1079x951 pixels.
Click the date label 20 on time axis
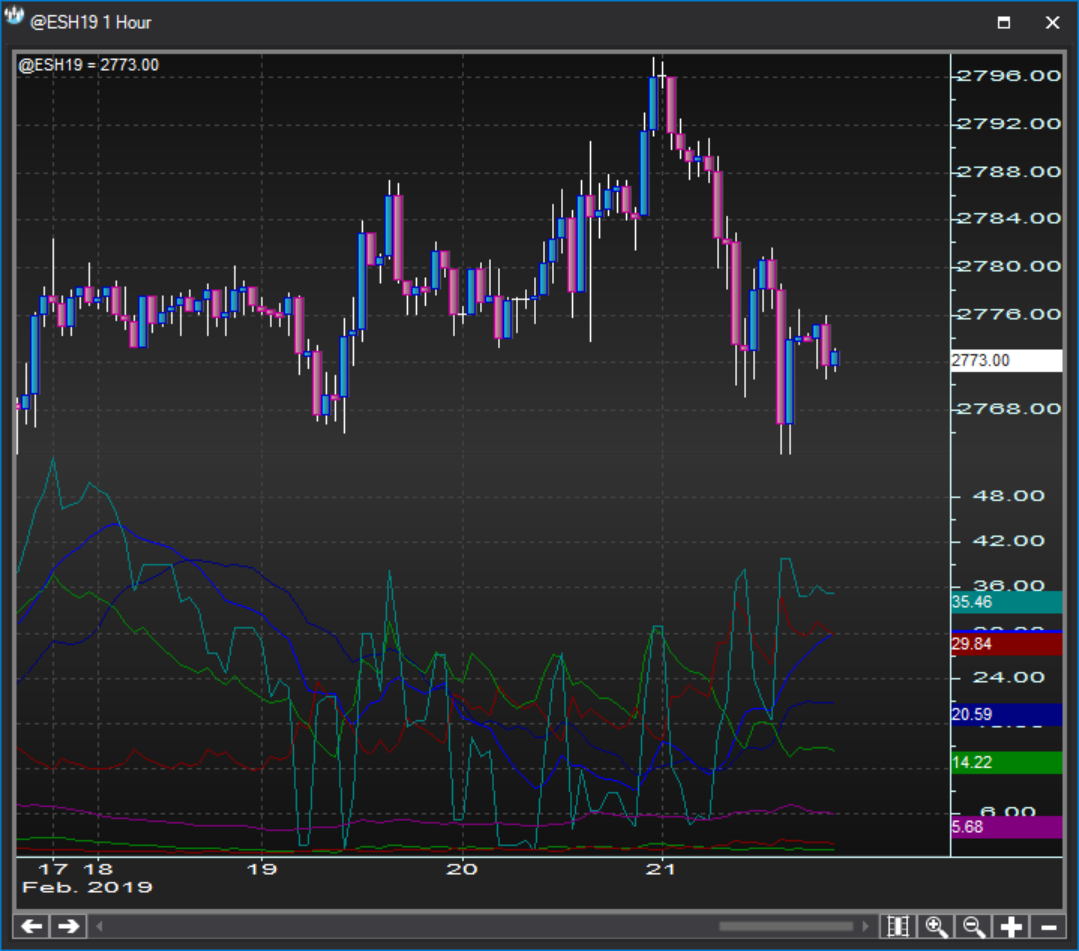pos(462,869)
